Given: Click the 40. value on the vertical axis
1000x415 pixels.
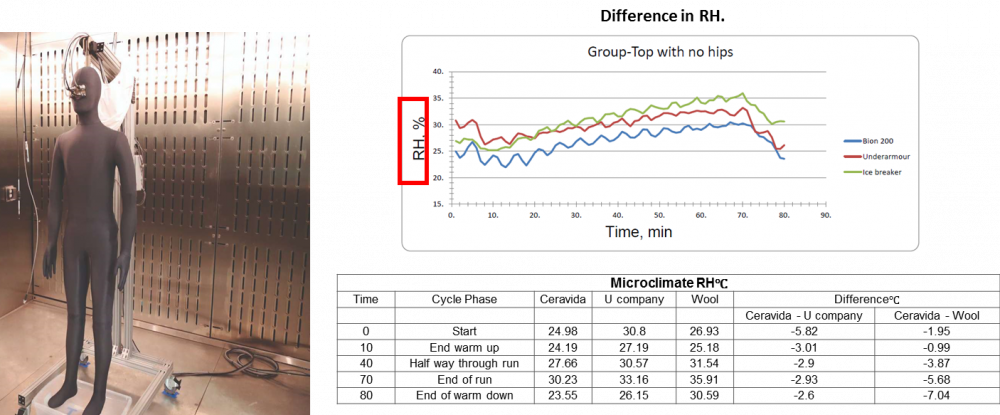Looking at the screenshot, I should [x=436, y=72].
